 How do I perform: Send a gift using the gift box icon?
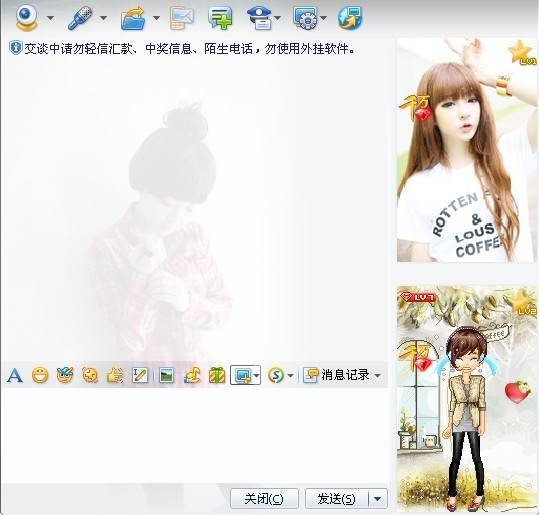click(217, 375)
